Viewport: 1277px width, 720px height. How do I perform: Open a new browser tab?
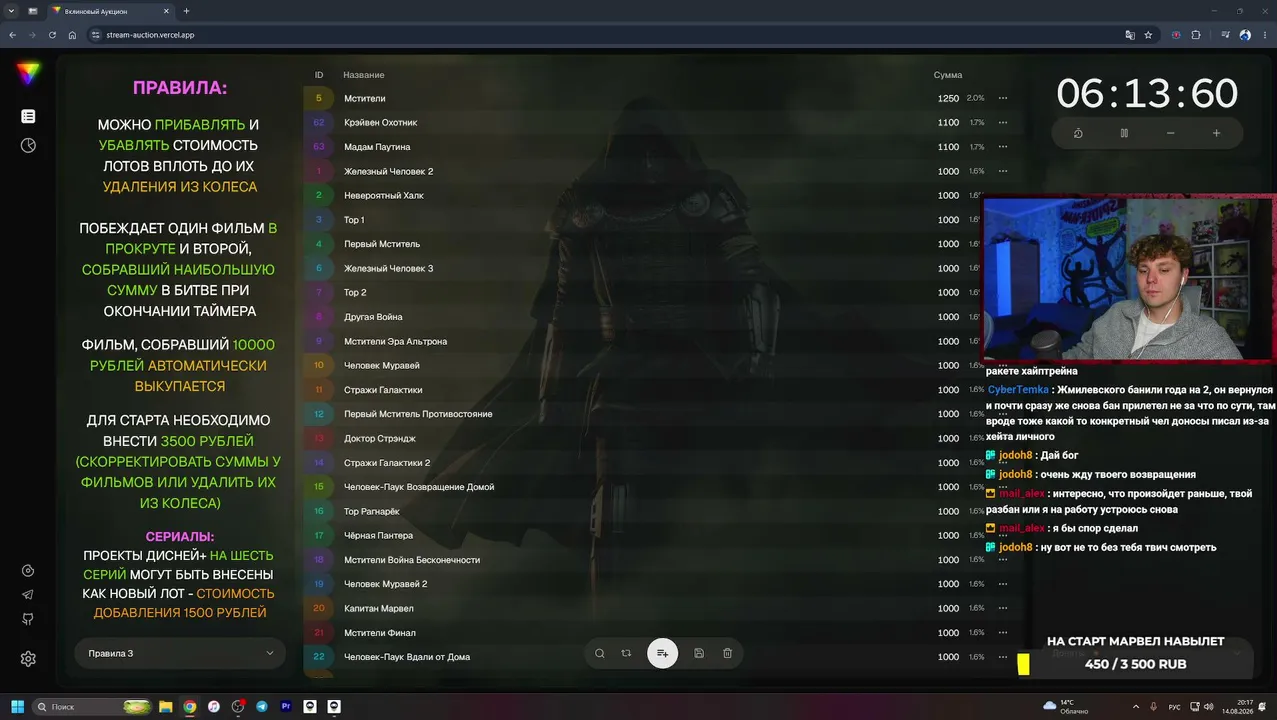click(x=186, y=11)
